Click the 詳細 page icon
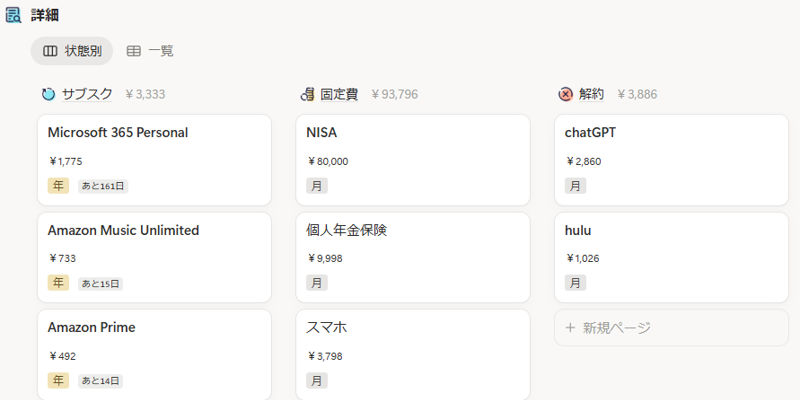 point(14,15)
